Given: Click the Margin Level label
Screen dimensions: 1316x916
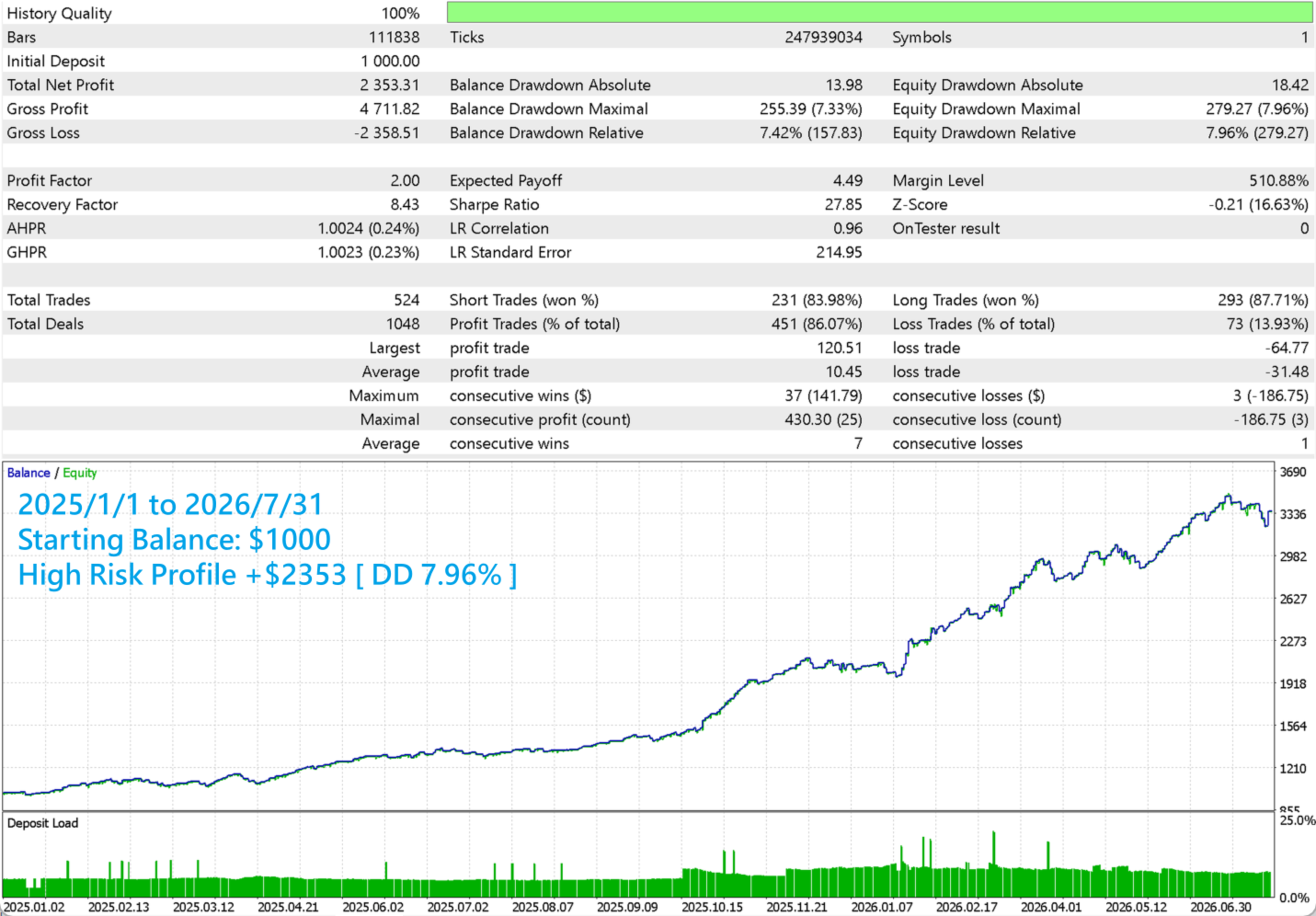Looking at the screenshot, I should [938, 181].
